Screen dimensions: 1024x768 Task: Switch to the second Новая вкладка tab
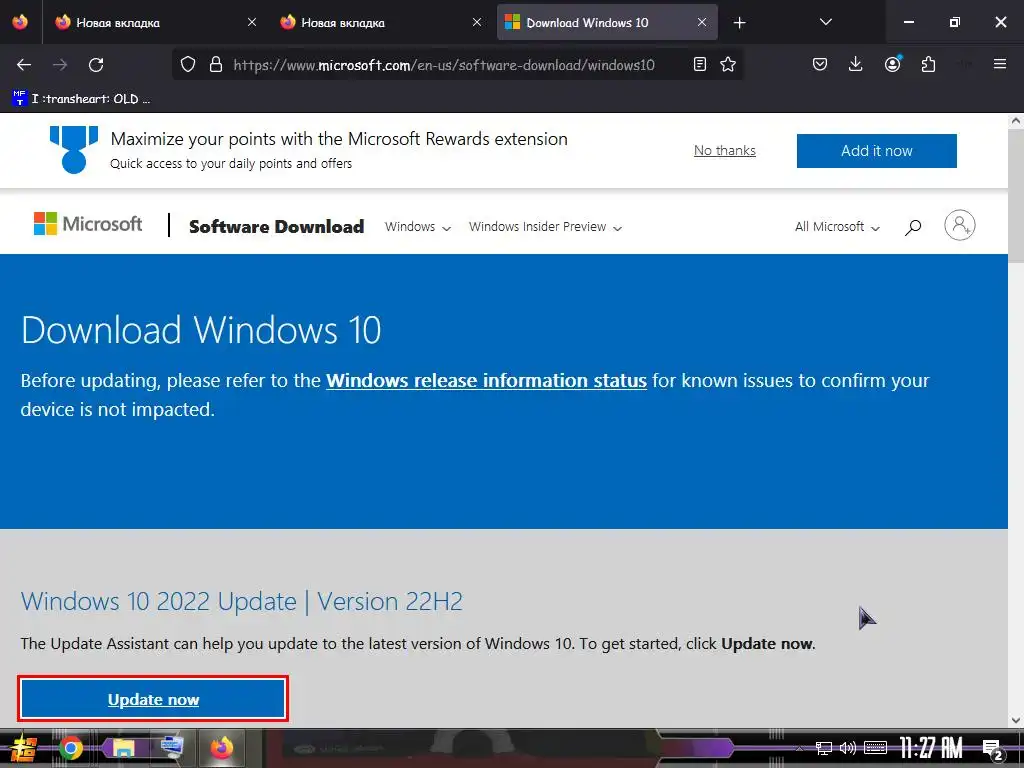(379, 22)
